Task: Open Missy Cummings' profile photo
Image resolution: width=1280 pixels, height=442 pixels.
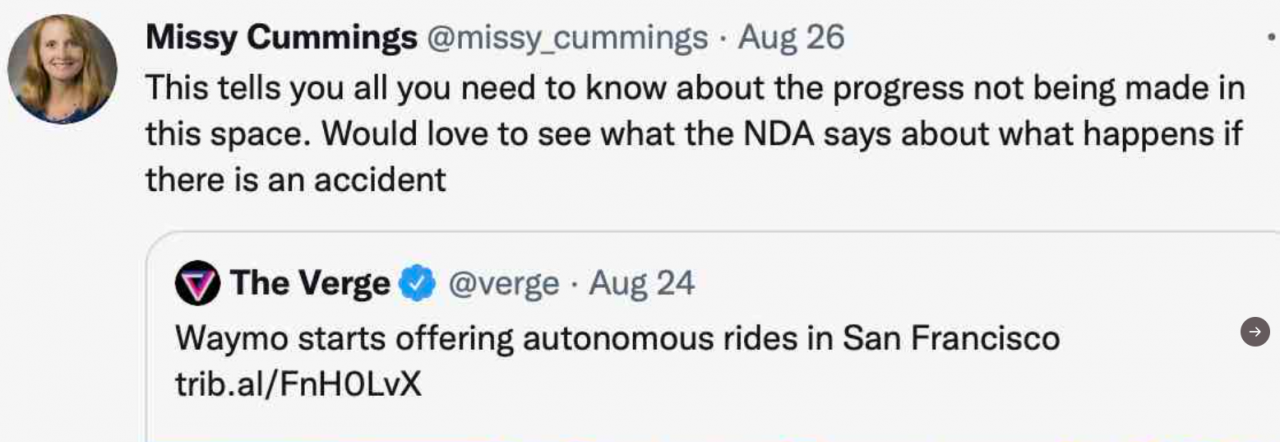Action: click(x=63, y=69)
